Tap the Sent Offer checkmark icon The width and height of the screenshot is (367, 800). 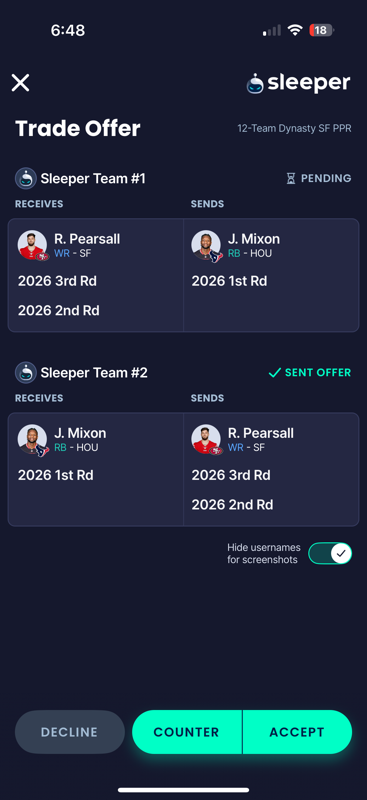[275, 373]
